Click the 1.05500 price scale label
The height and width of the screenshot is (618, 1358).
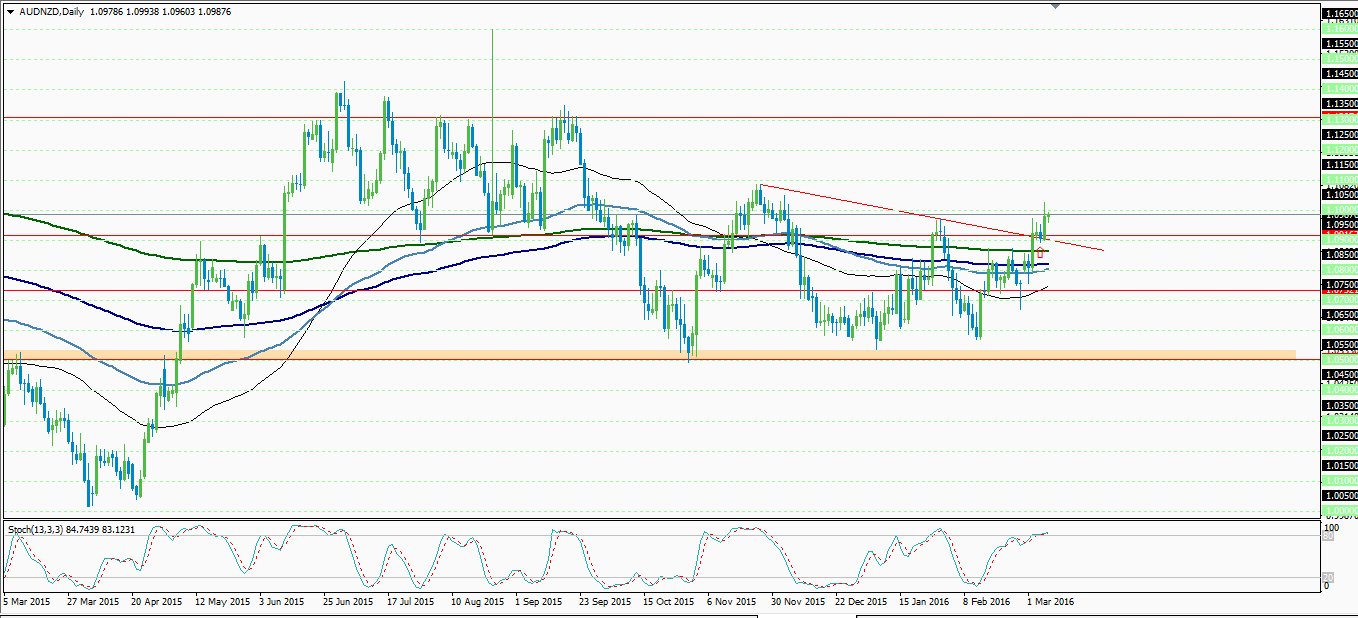[1340, 345]
